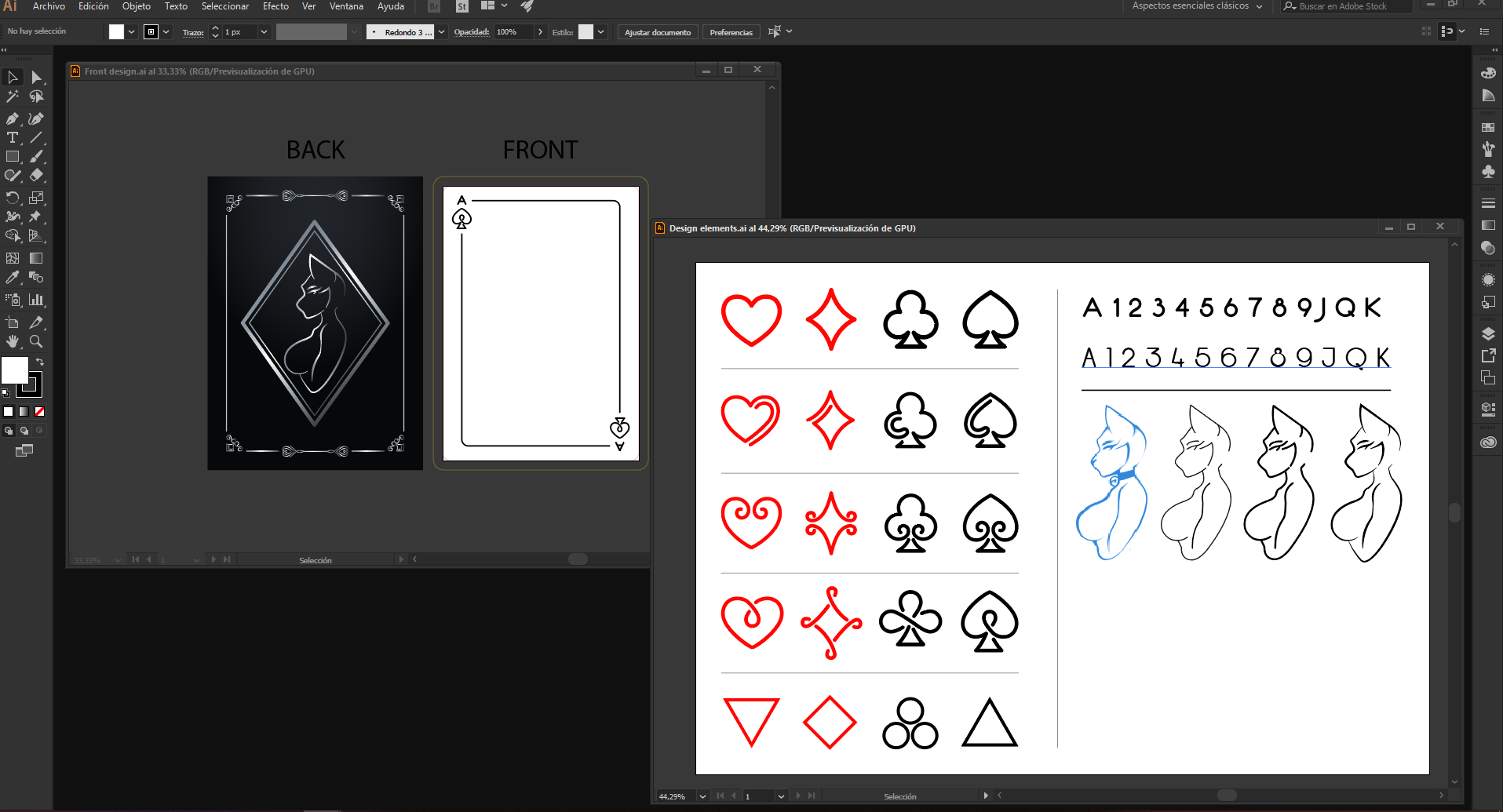Set paint mode to Gradient

24,411
